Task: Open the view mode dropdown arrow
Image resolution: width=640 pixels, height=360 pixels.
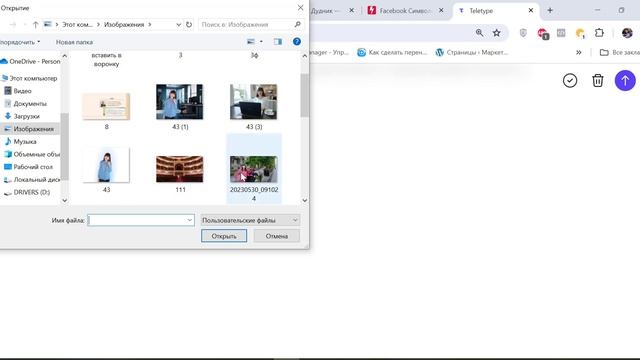Action: tap(261, 42)
